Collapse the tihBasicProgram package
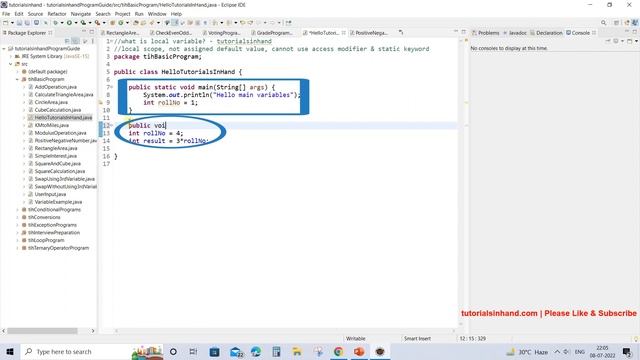This screenshot has width=640, height=360. coord(18,79)
